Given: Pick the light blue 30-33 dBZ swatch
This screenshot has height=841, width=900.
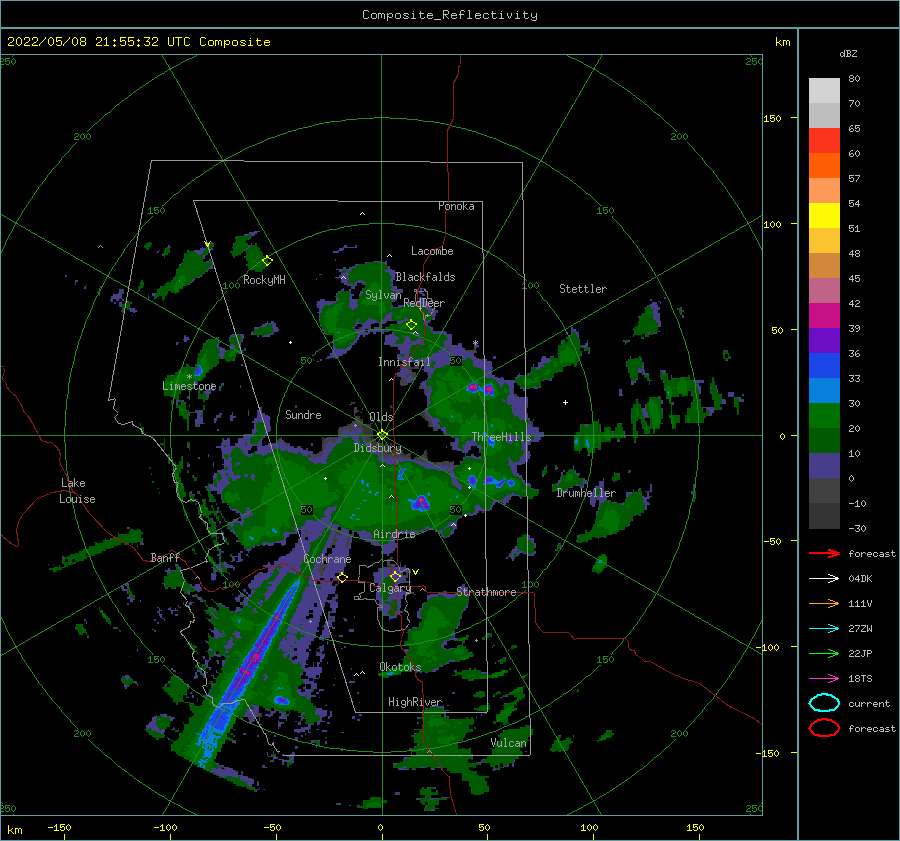Looking at the screenshot, I should point(824,391).
